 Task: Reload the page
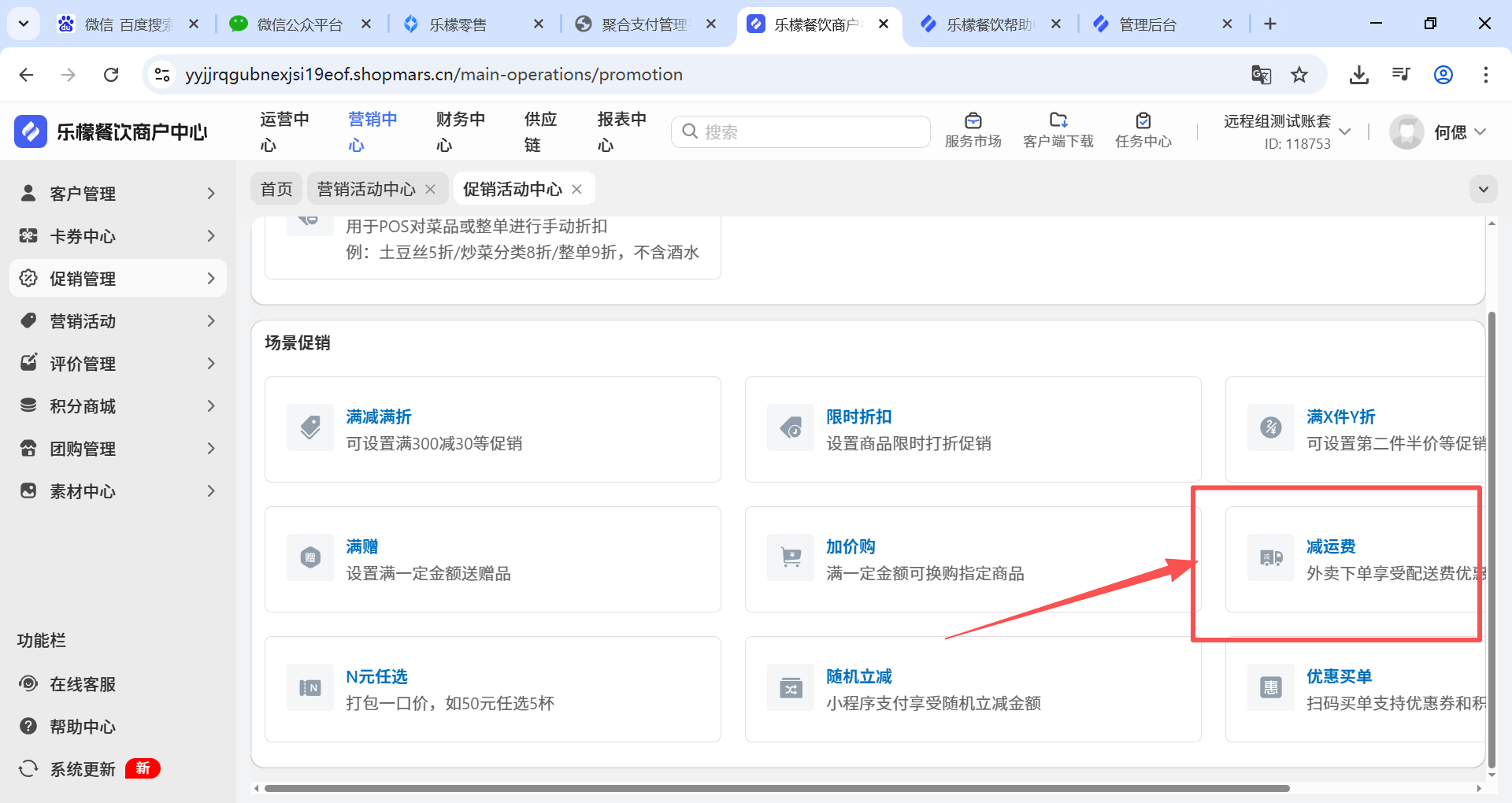click(x=111, y=75)
